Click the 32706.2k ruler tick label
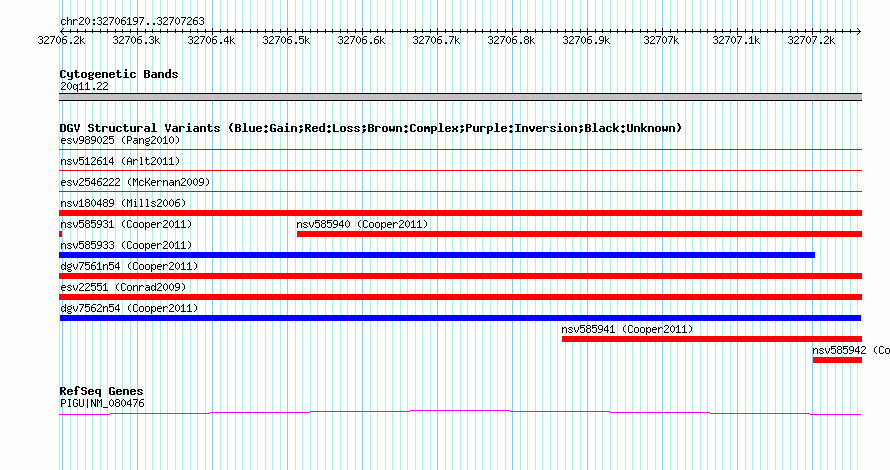 [x=61, y=40]
